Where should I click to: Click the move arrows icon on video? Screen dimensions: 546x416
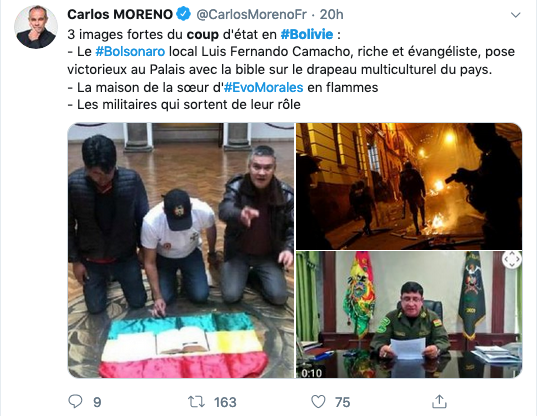[512, 259]
